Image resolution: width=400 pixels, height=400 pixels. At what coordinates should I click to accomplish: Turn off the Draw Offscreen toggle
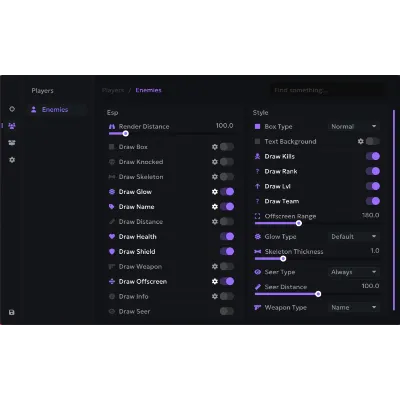[227, 281]
